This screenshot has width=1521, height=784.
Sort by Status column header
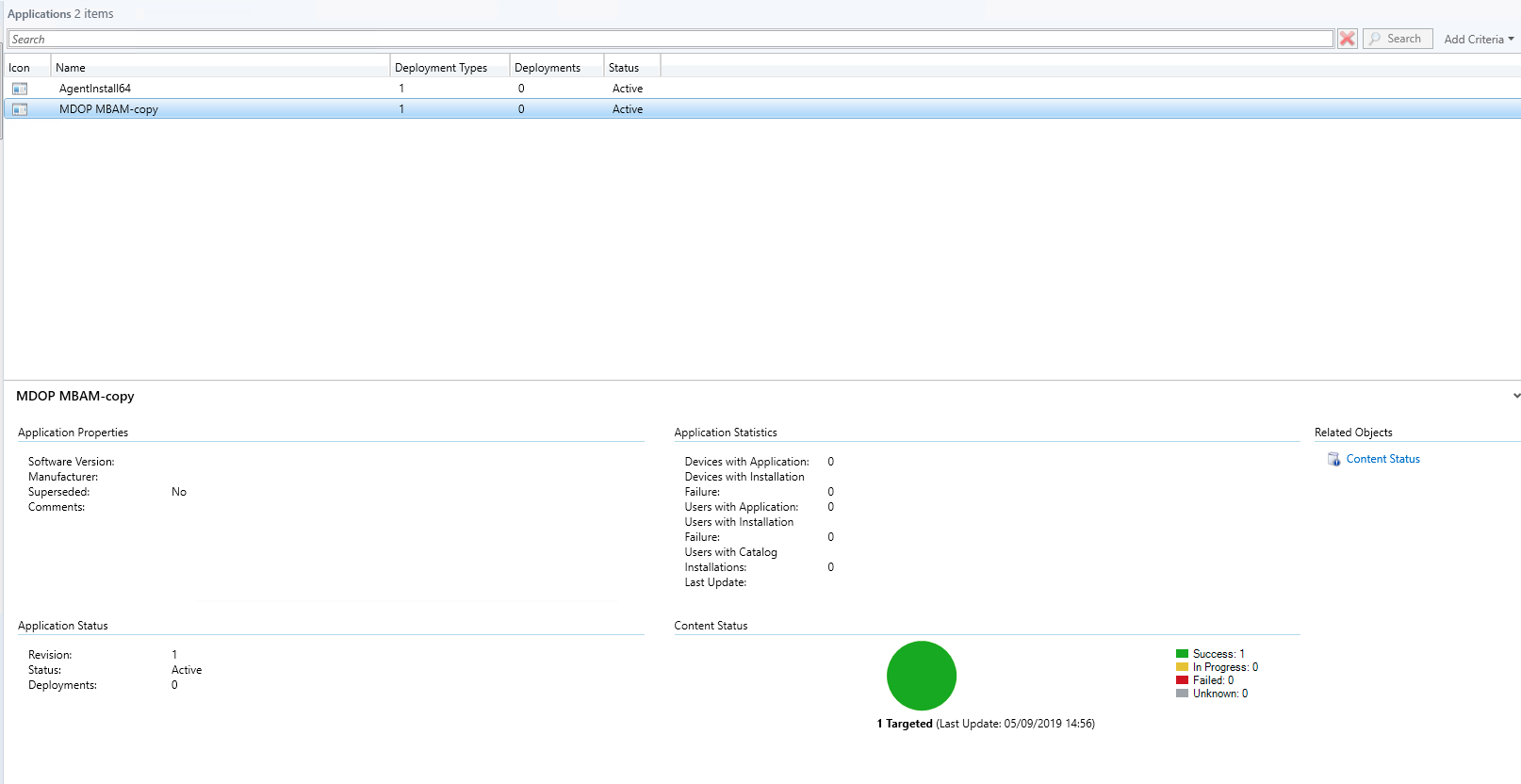tap(630, 68)
